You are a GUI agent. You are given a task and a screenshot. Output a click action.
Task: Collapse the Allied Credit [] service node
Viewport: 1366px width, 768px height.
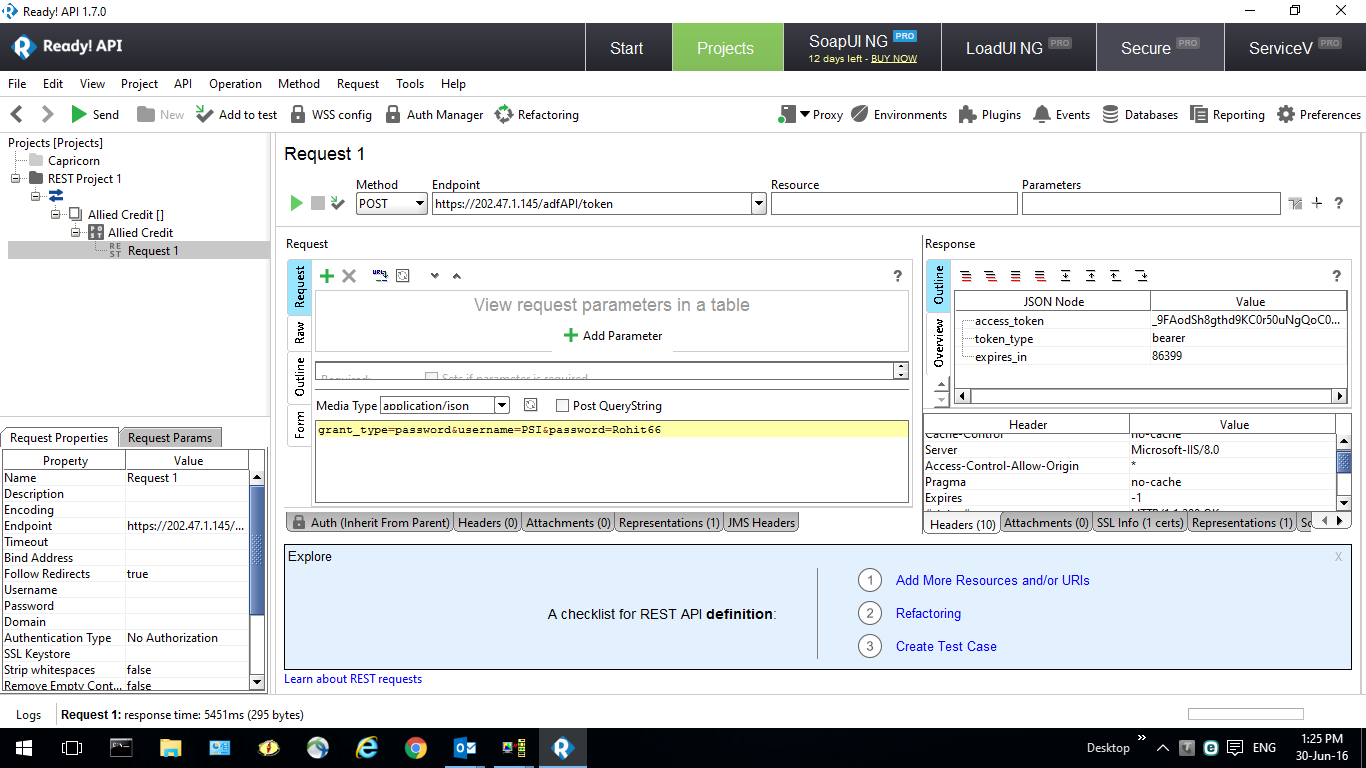pyautogui.click(x=56, y=215)
